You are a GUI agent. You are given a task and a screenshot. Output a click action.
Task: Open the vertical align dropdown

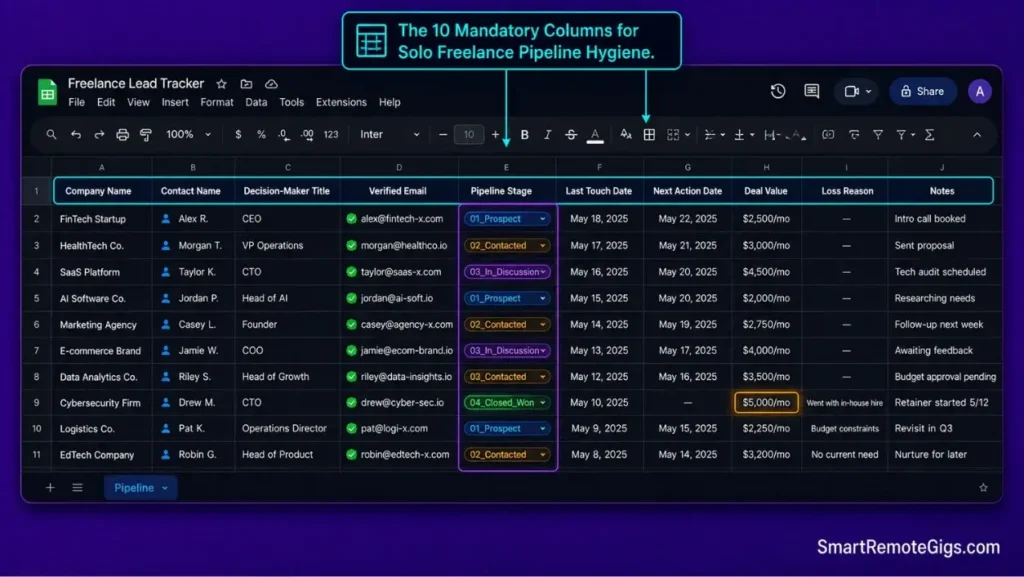point(744,134)
